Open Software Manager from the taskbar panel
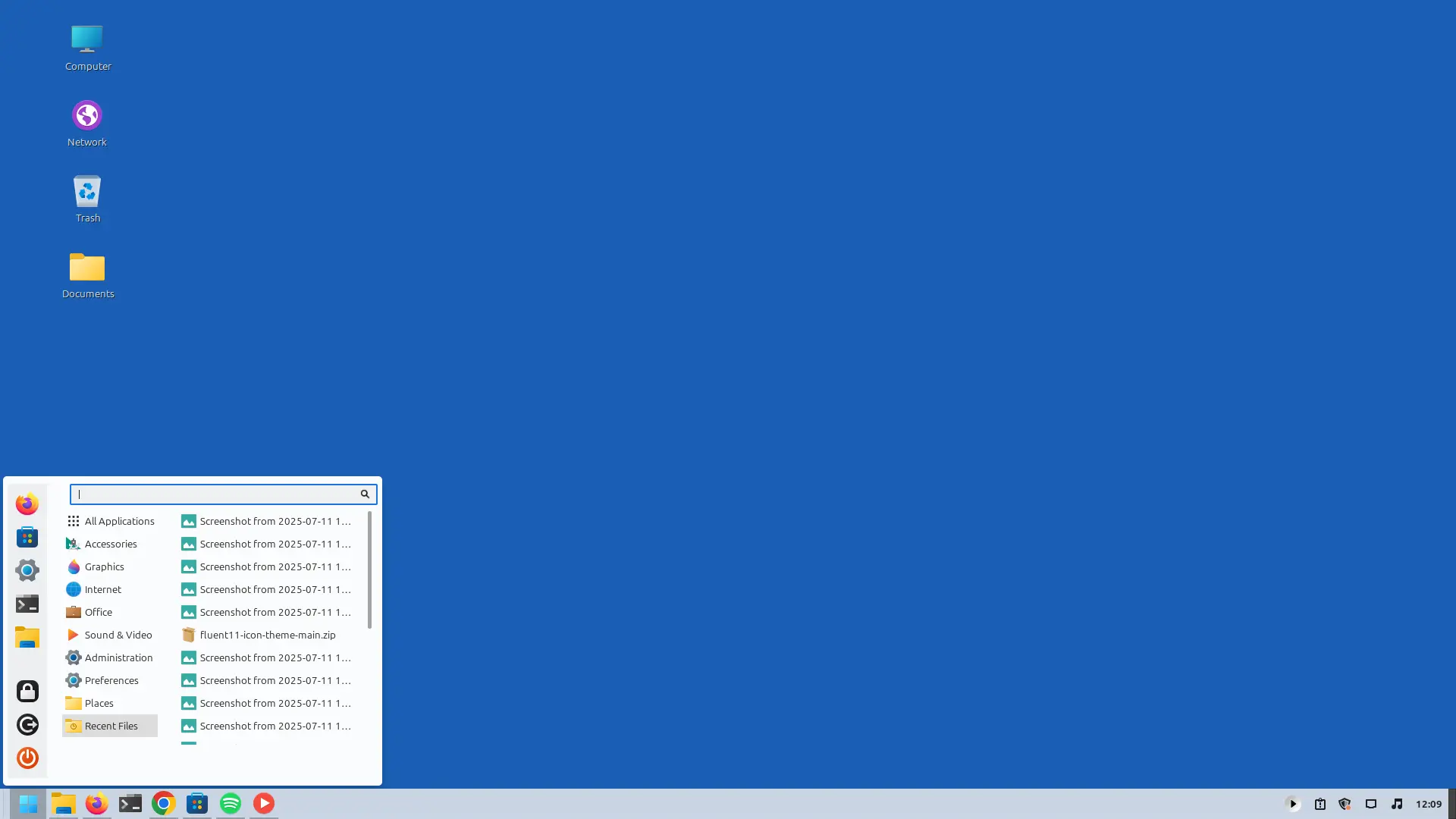Screen dimensions: 1456x819 [197, 804]
